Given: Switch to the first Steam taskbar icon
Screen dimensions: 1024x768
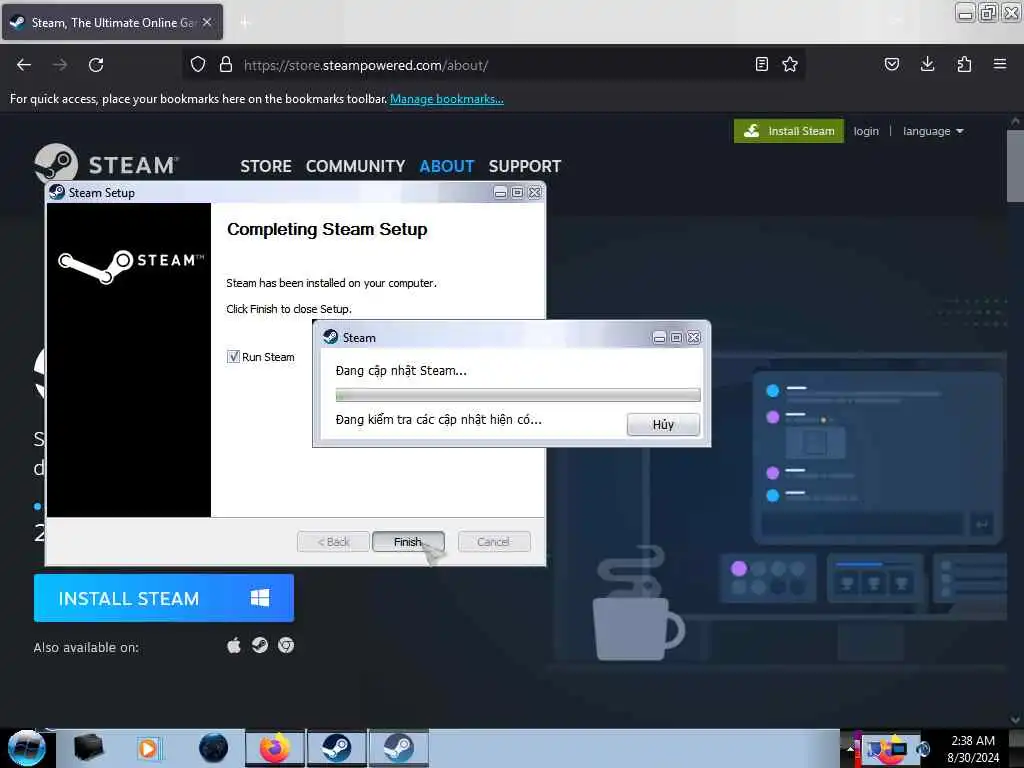Looking at the screenshot, I should pos(337,748).
